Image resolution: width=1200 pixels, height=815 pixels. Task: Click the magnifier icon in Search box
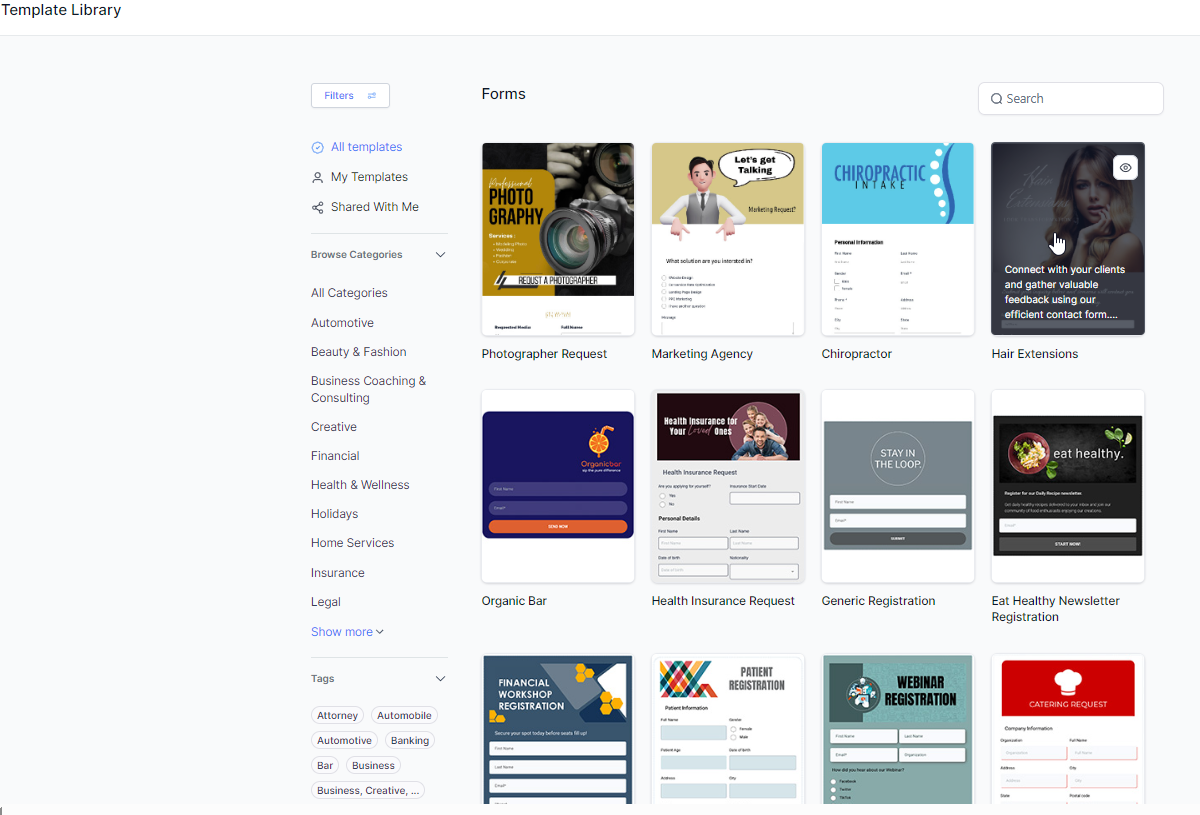[996, 99]
